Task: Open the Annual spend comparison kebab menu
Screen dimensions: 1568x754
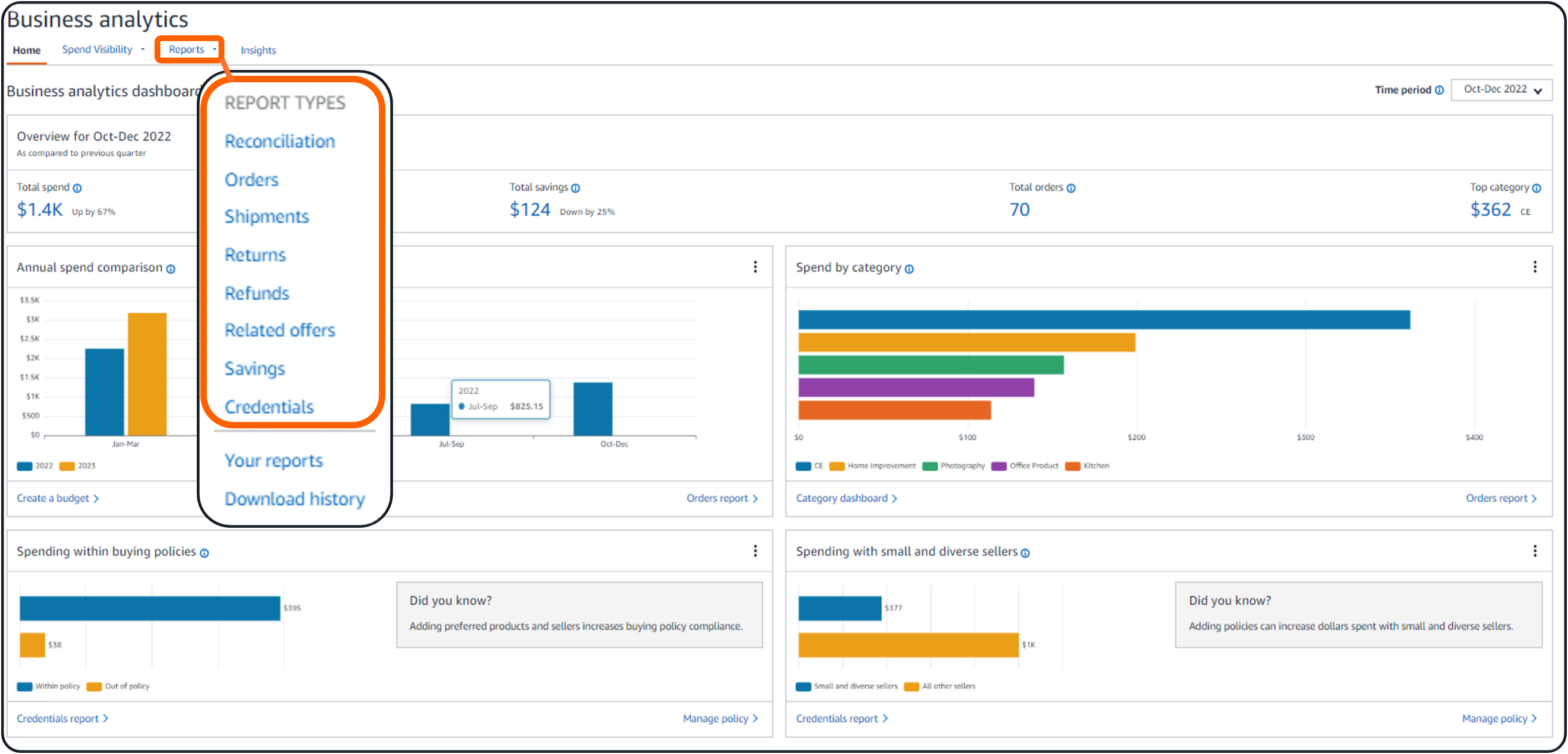Action: pyautogui.click(x=755, y=267)
